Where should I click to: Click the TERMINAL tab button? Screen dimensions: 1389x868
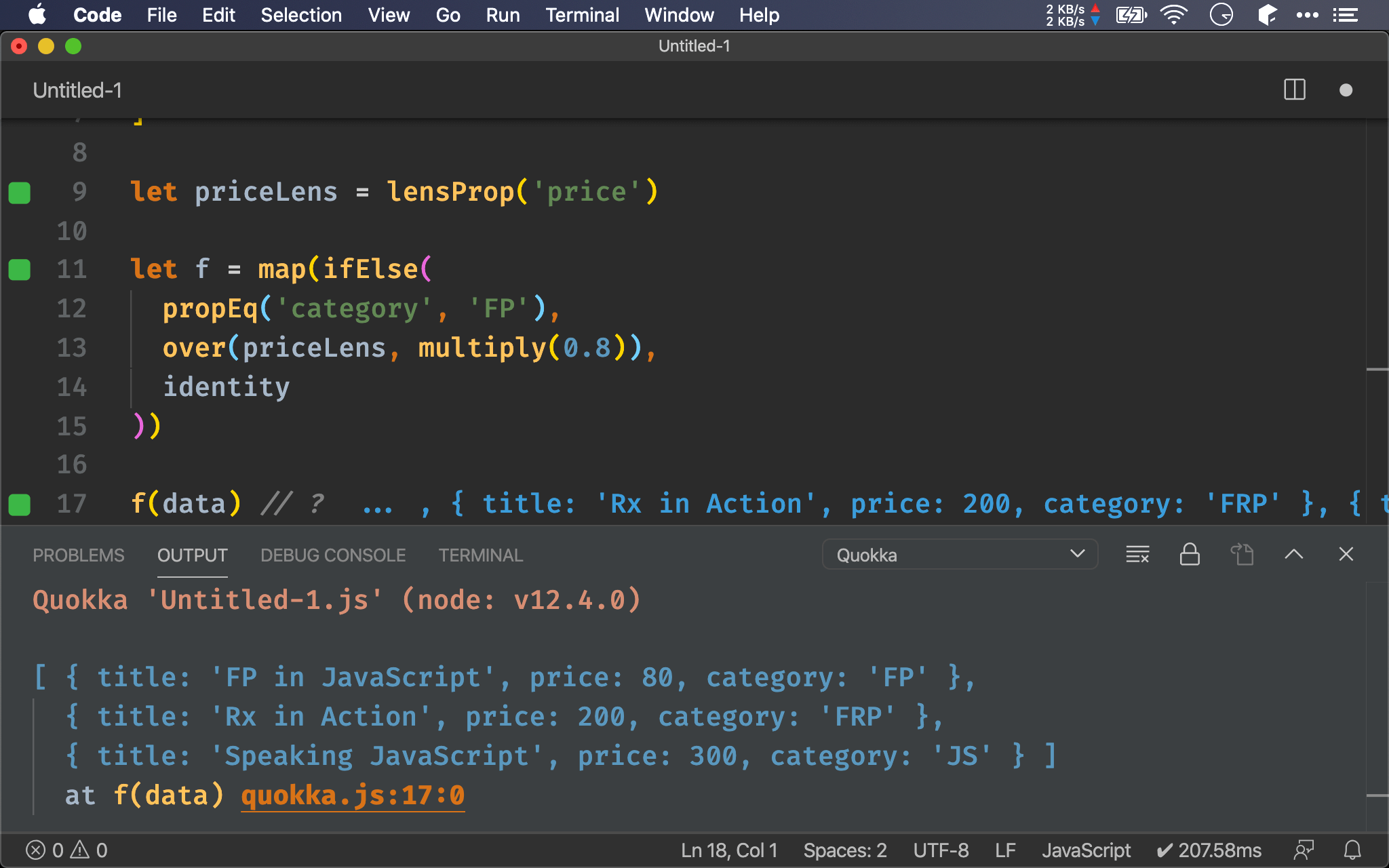pos(480,555)
